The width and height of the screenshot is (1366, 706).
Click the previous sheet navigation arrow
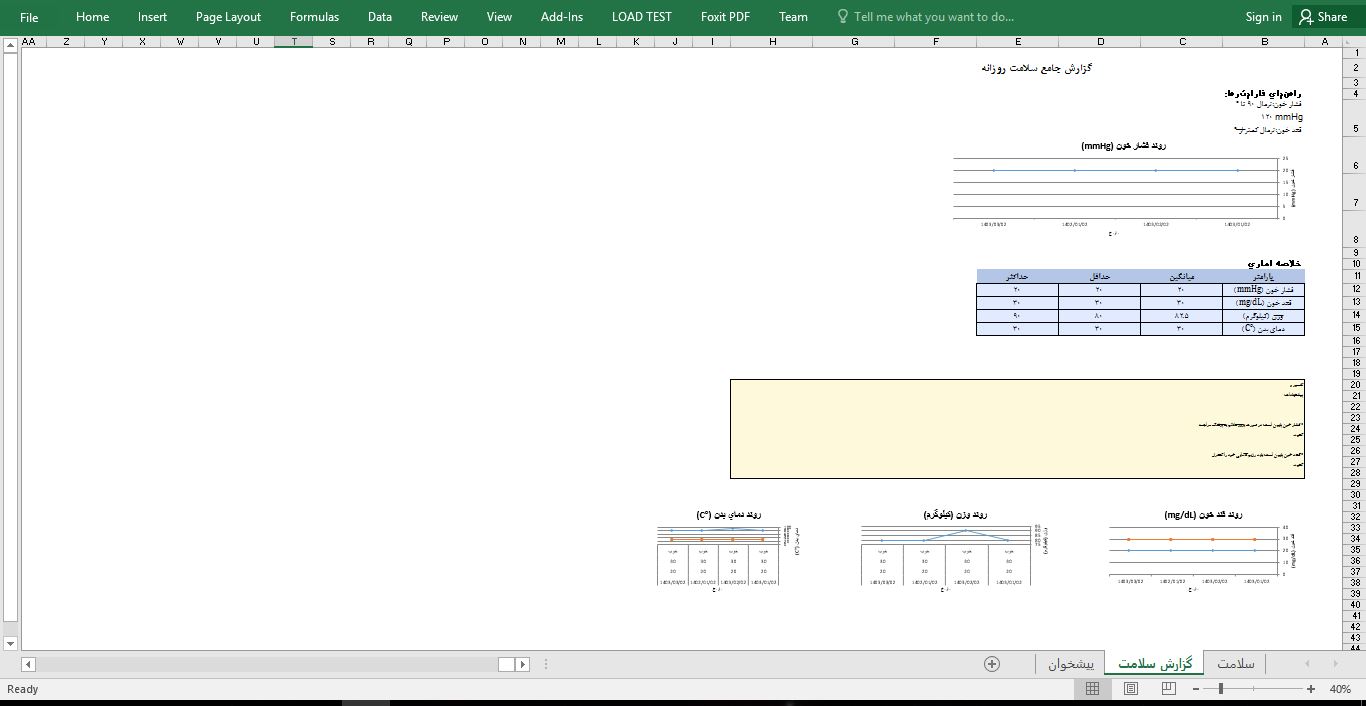pyautogui.click(x=1307, y=664)
